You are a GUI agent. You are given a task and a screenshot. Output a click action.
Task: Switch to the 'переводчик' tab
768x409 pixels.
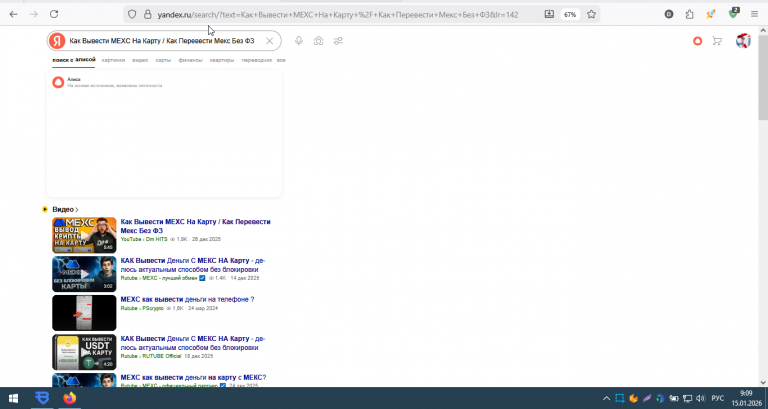tap(257, 60)
